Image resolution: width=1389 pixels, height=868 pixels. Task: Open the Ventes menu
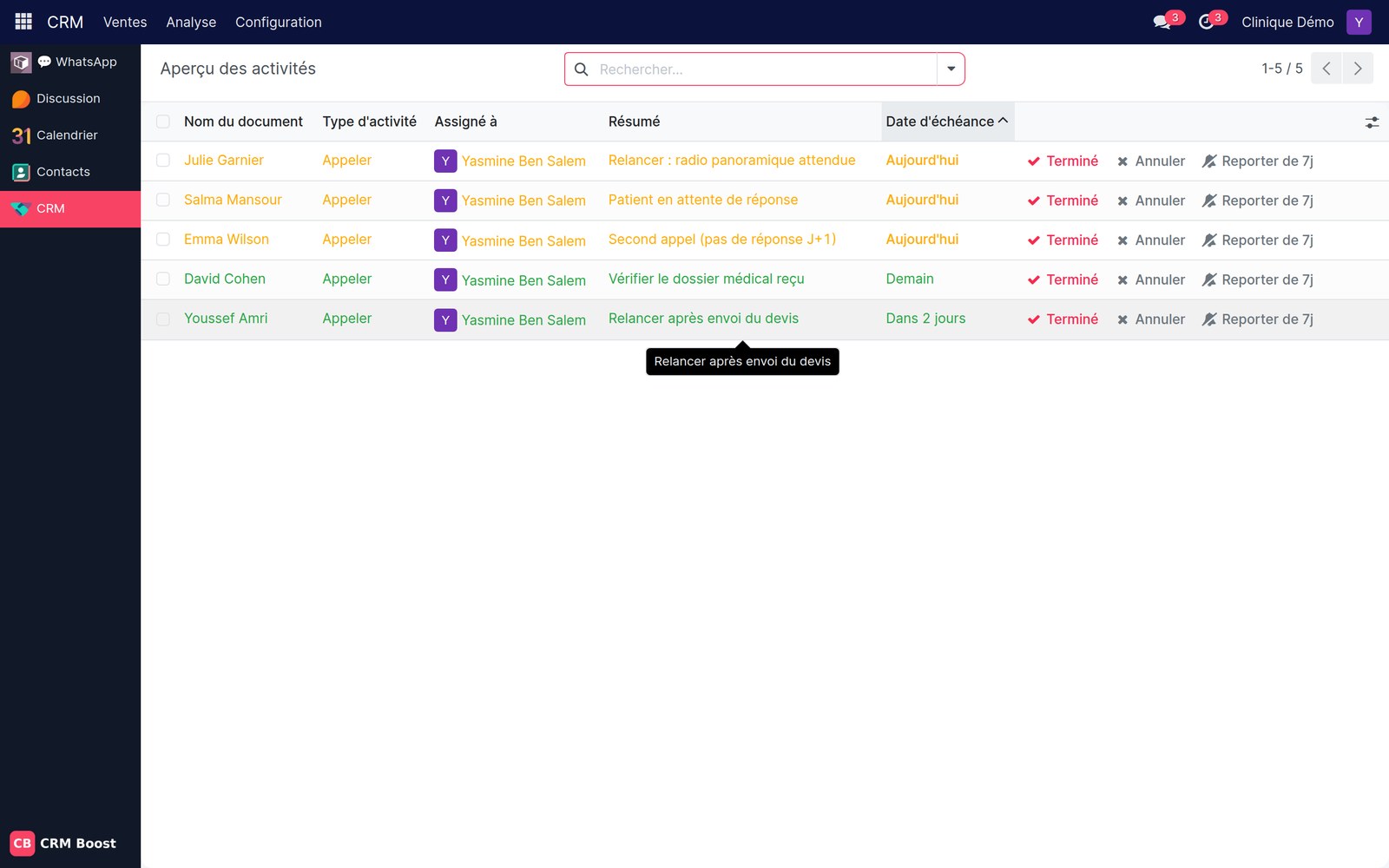[x=125, y=22]
